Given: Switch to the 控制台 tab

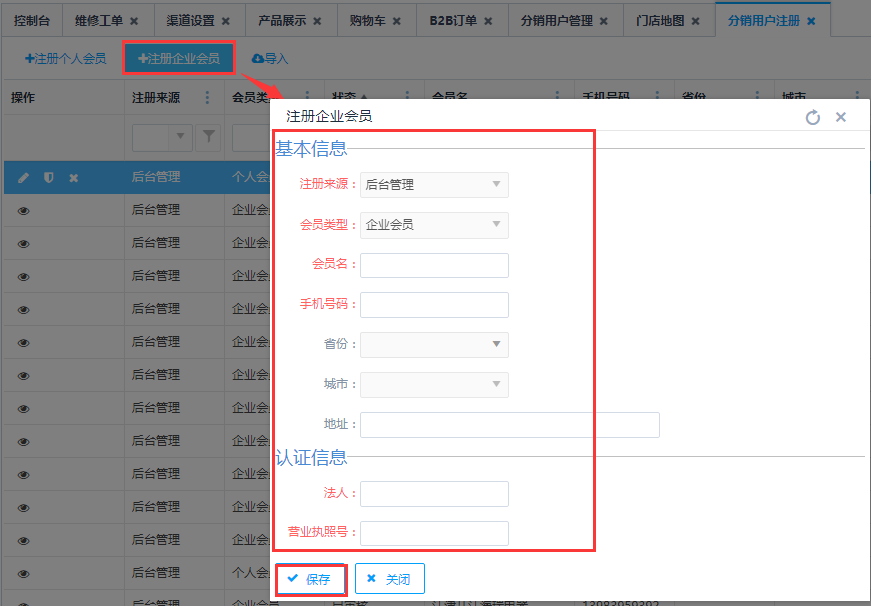Looking at the screenshot, I should pyautogui.click(x=32, y=21).
